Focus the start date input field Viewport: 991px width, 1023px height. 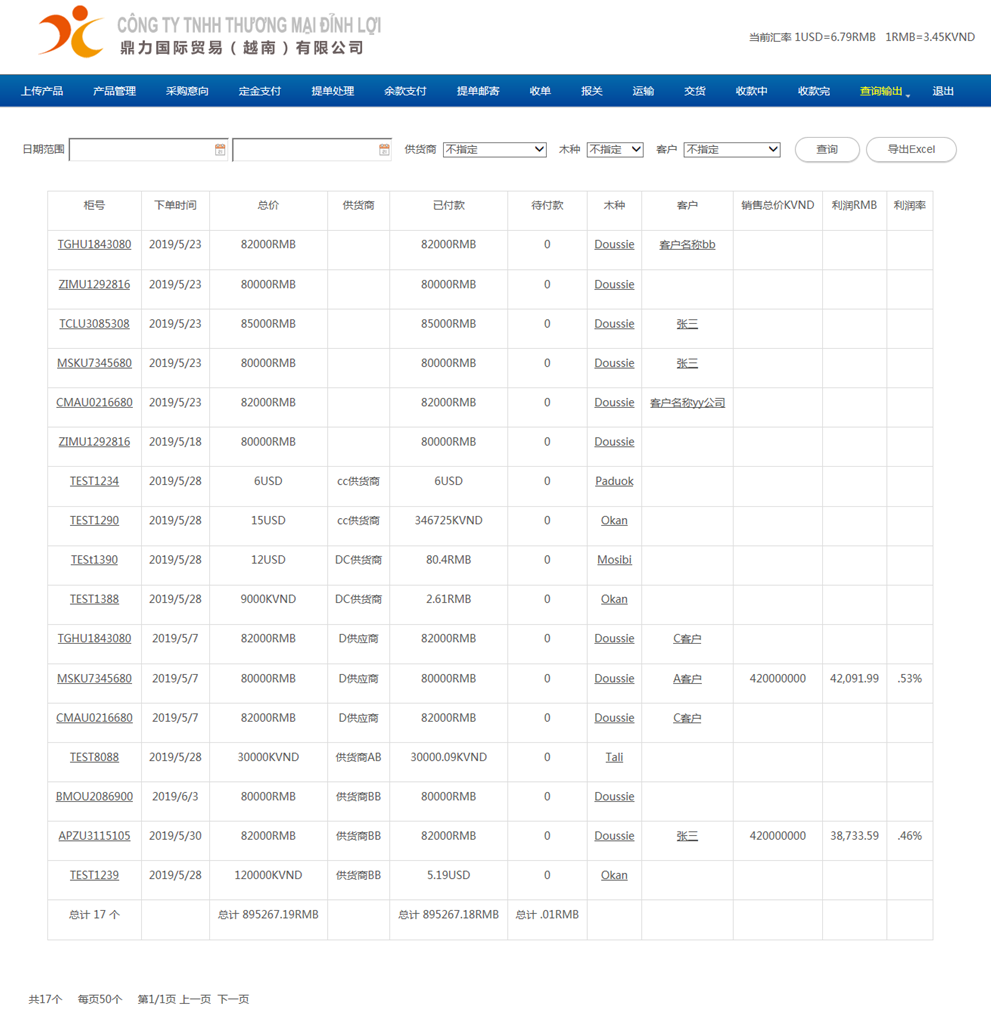click(149, 150)
